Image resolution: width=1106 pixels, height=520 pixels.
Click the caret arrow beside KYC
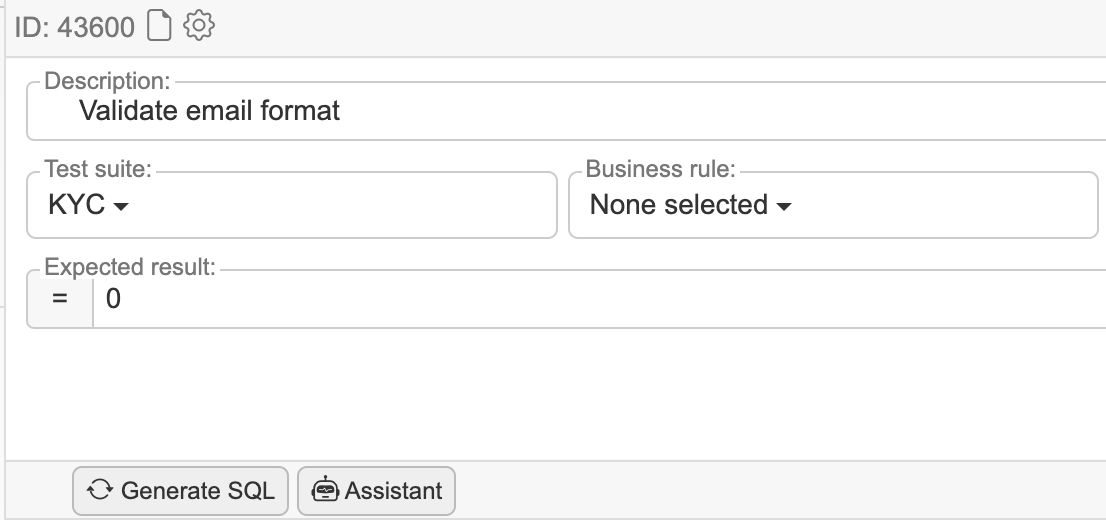[x=122, y=207]
